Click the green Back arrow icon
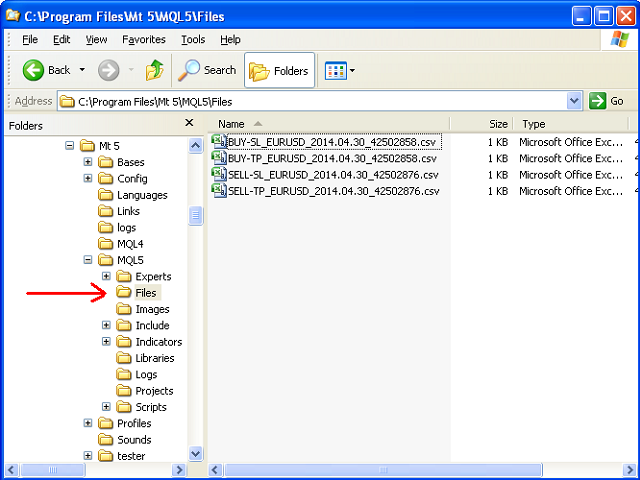 click(33, 70)
